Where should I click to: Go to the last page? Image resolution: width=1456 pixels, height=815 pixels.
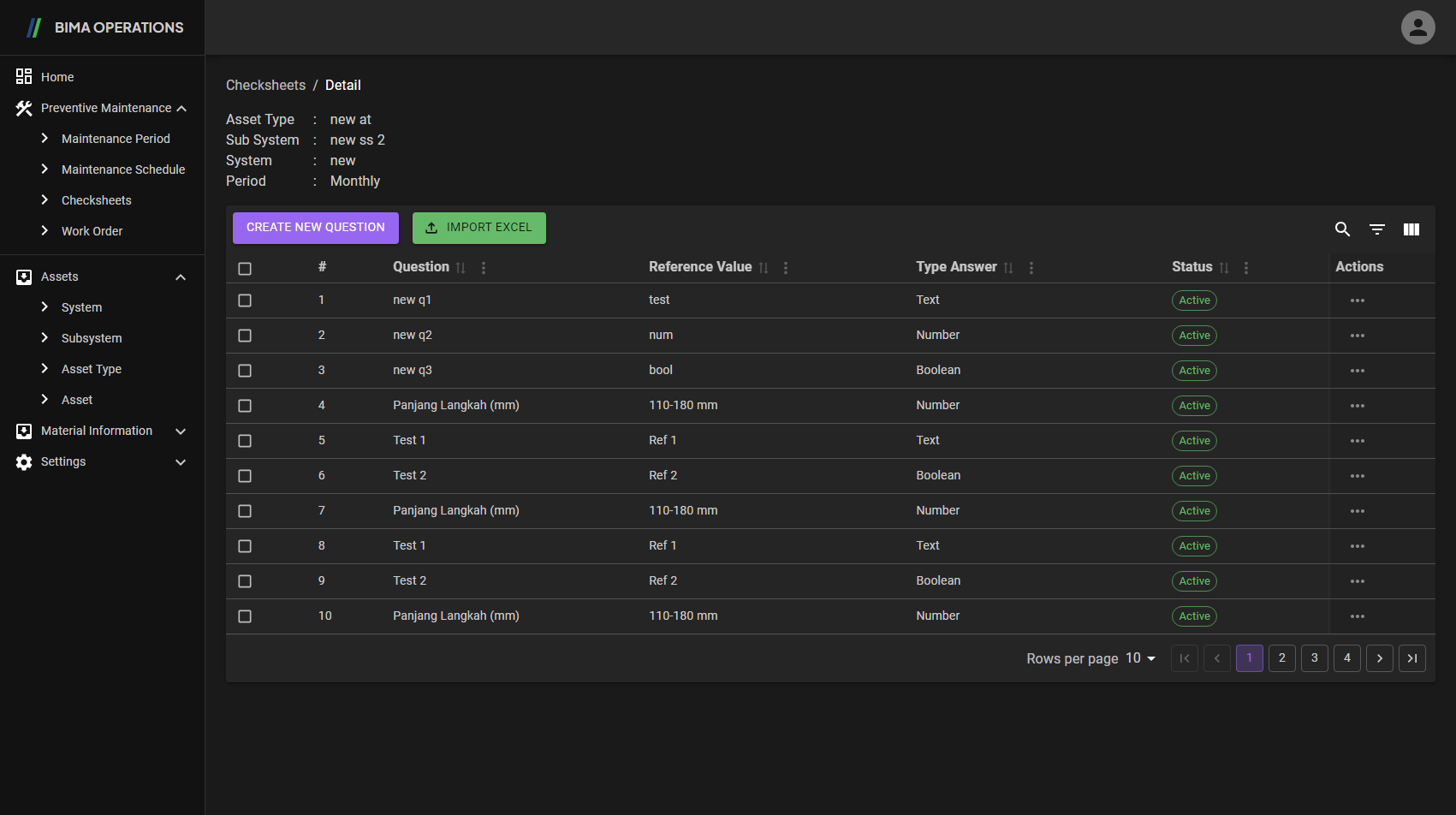point(1411,658)
